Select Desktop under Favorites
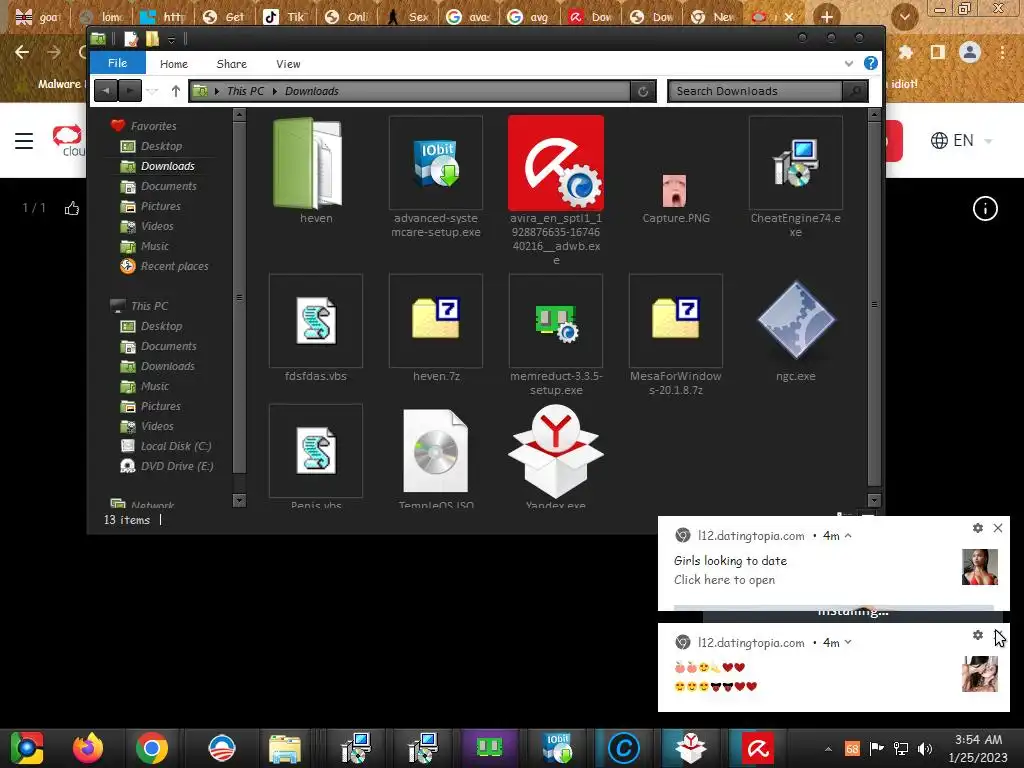1024x768 pixels. pos(161,146)
